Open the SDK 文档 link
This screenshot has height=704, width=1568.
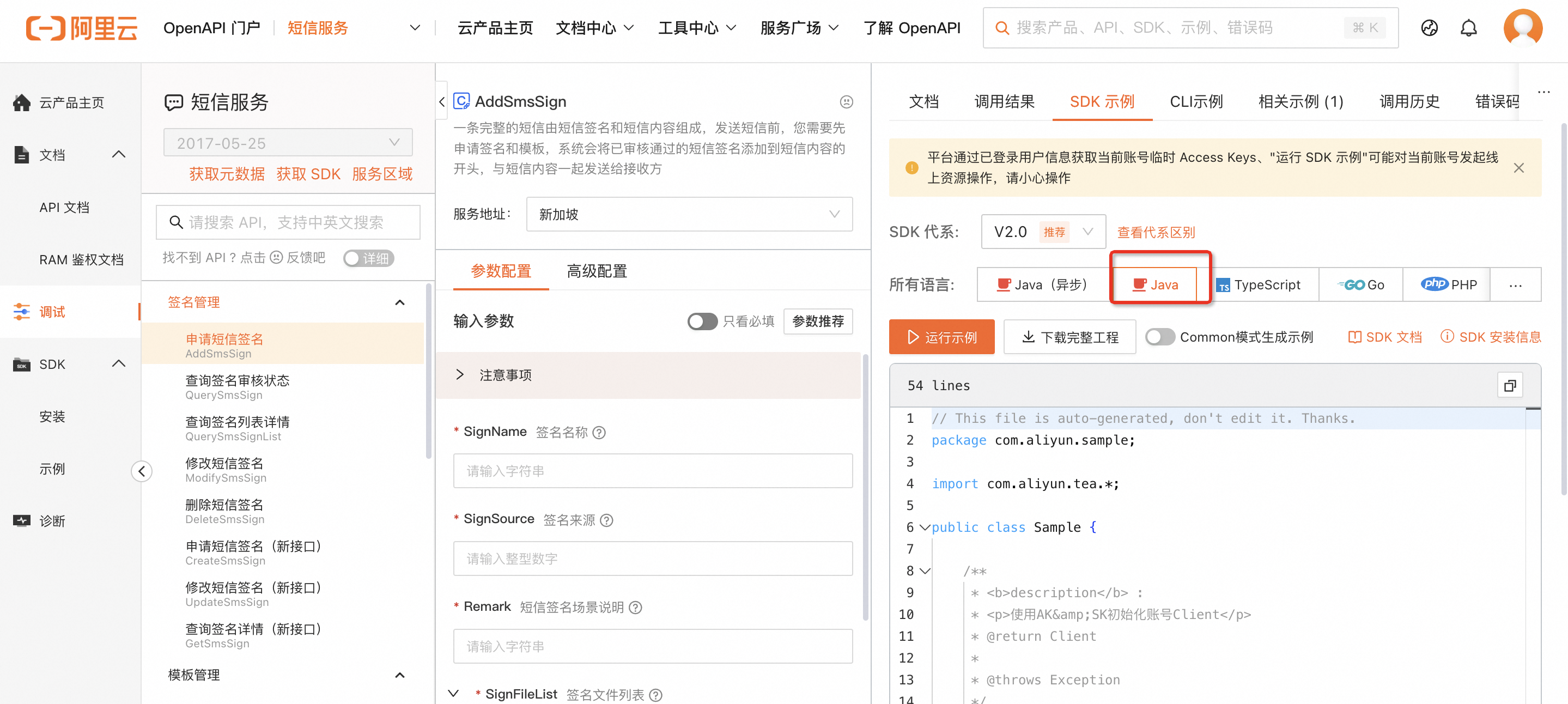[1385, 337]
